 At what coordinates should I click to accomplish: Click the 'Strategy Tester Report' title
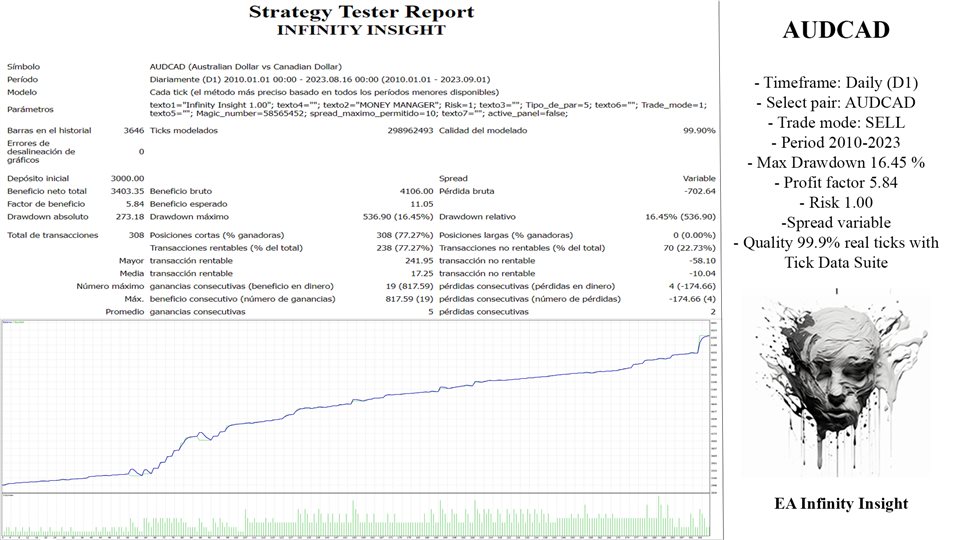pos(361,12)
